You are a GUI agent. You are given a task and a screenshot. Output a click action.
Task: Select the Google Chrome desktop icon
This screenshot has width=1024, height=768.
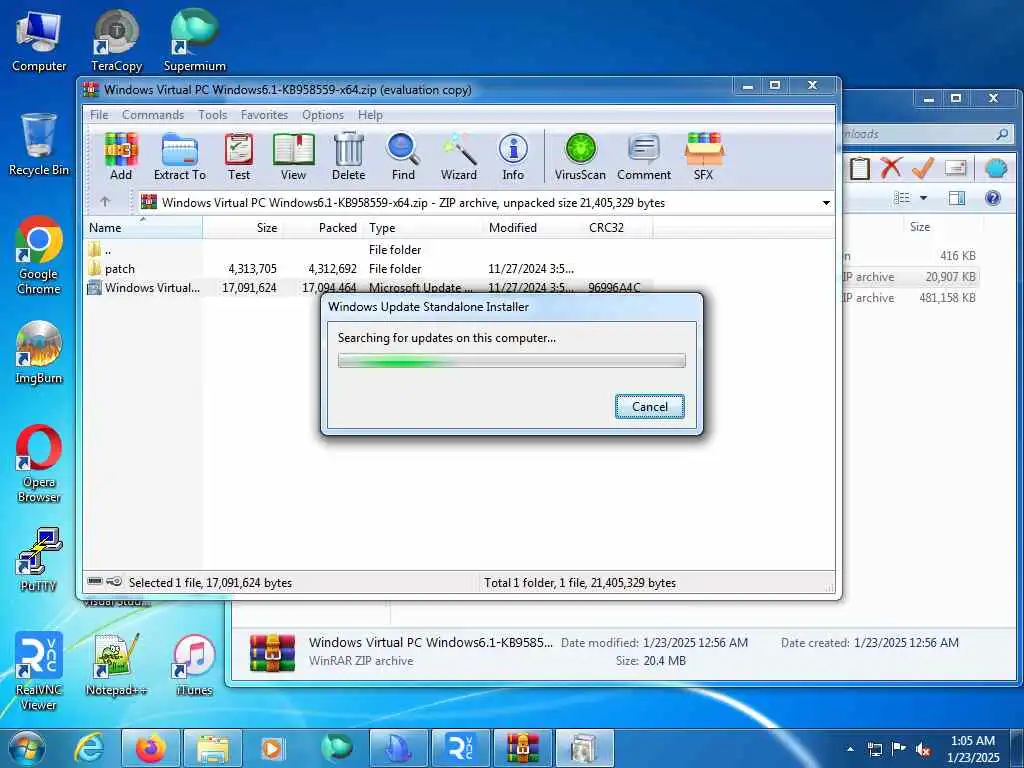tap(39, 255)
